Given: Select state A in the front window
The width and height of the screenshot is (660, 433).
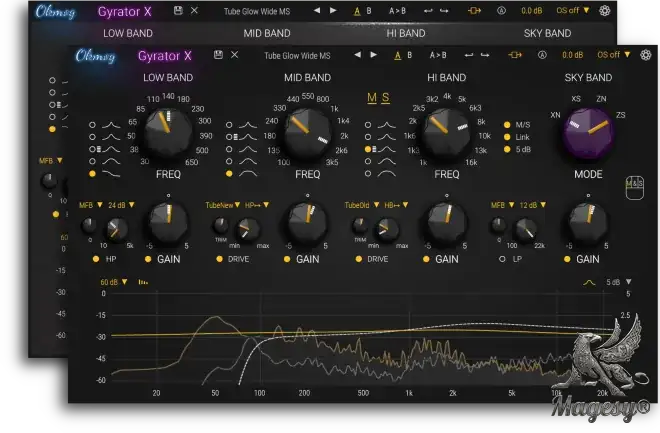Looking at the screenshot, I should pyautogui.click(x=398, y=55).
